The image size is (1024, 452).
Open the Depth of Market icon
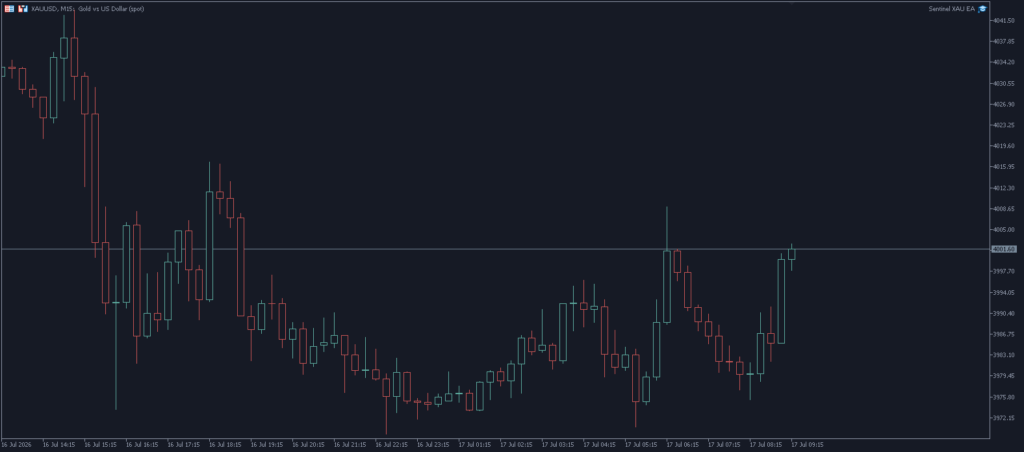(24, 8)
